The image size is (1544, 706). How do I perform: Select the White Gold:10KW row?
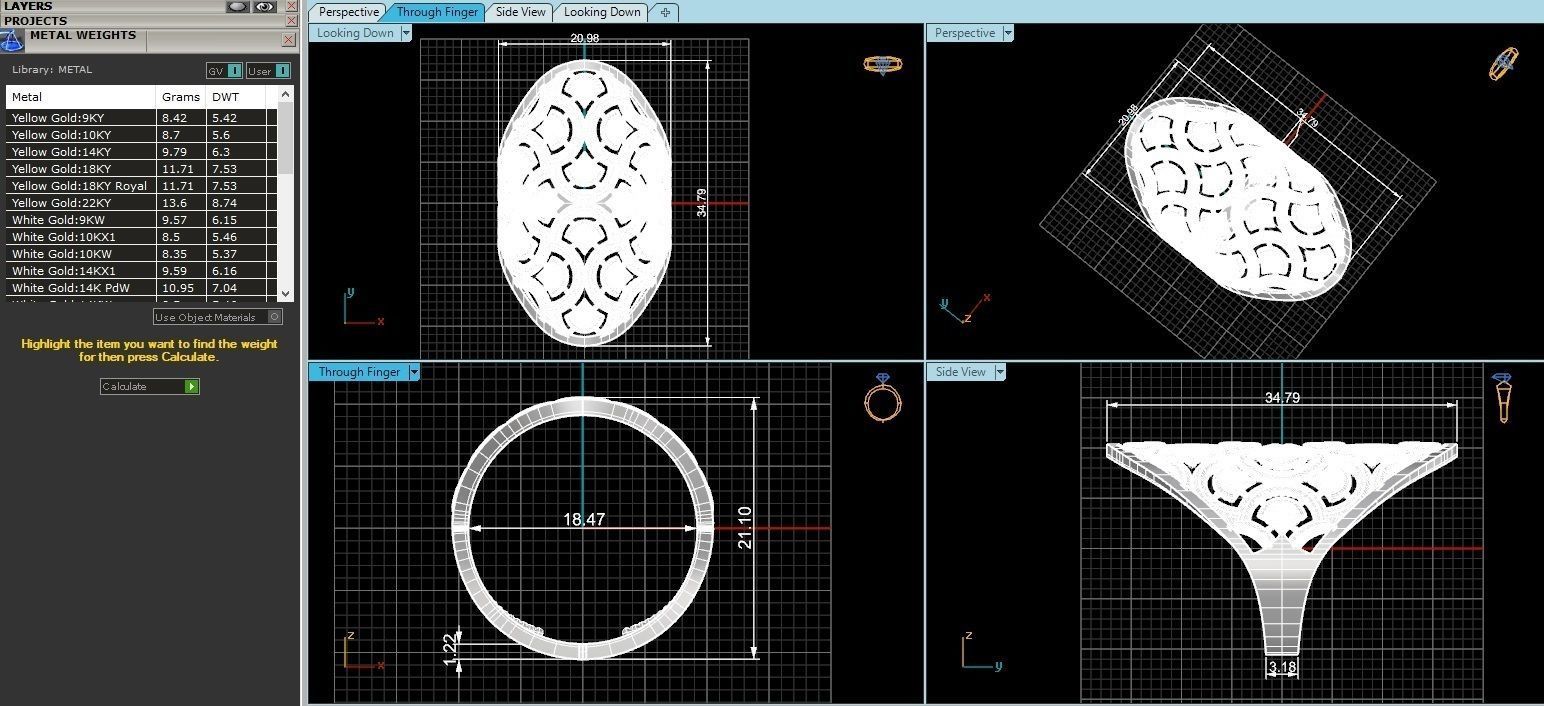tap(141, 254)
